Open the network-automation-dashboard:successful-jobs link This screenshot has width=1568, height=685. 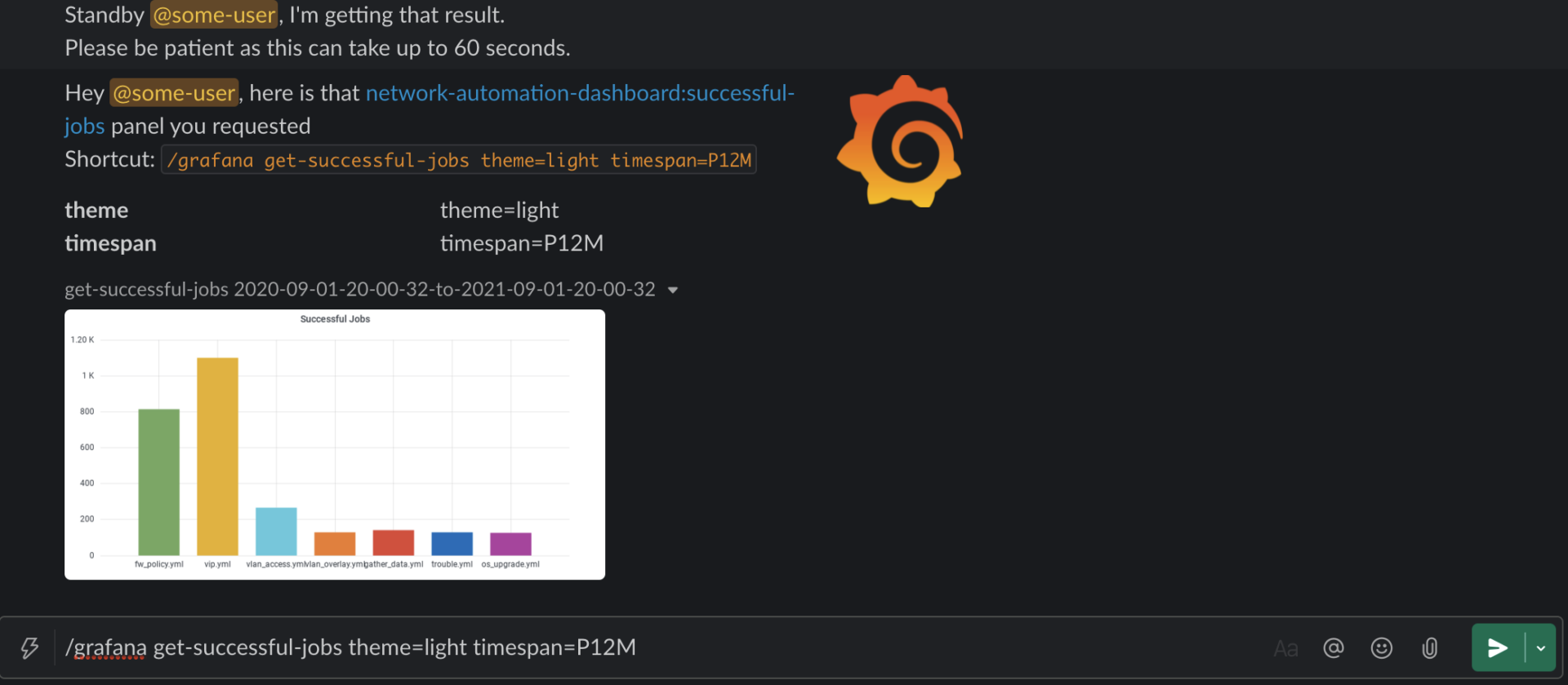[x=430, y=109]
